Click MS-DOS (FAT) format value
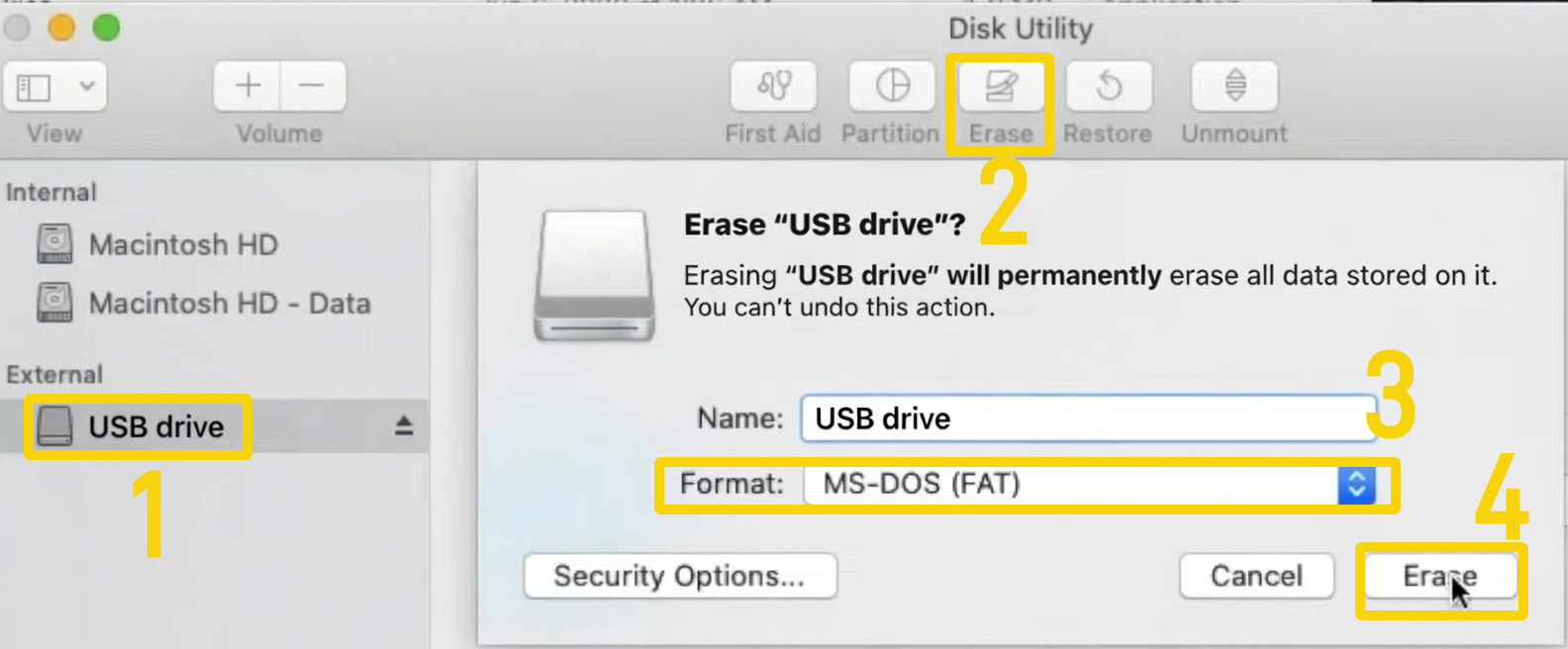 click(x=921, y=484)
